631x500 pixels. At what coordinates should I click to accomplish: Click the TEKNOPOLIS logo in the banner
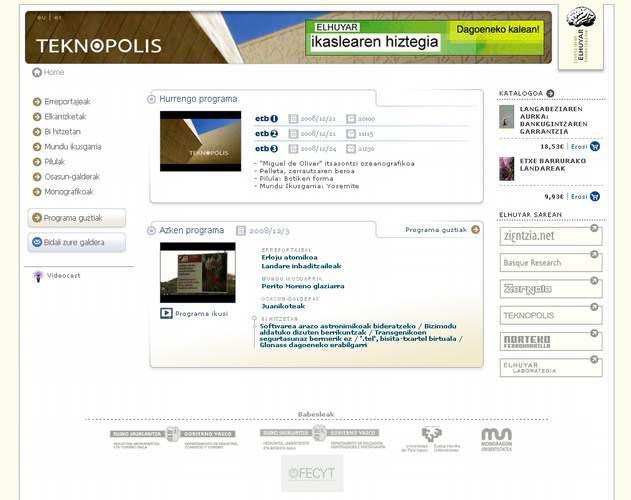pos(99,46)
